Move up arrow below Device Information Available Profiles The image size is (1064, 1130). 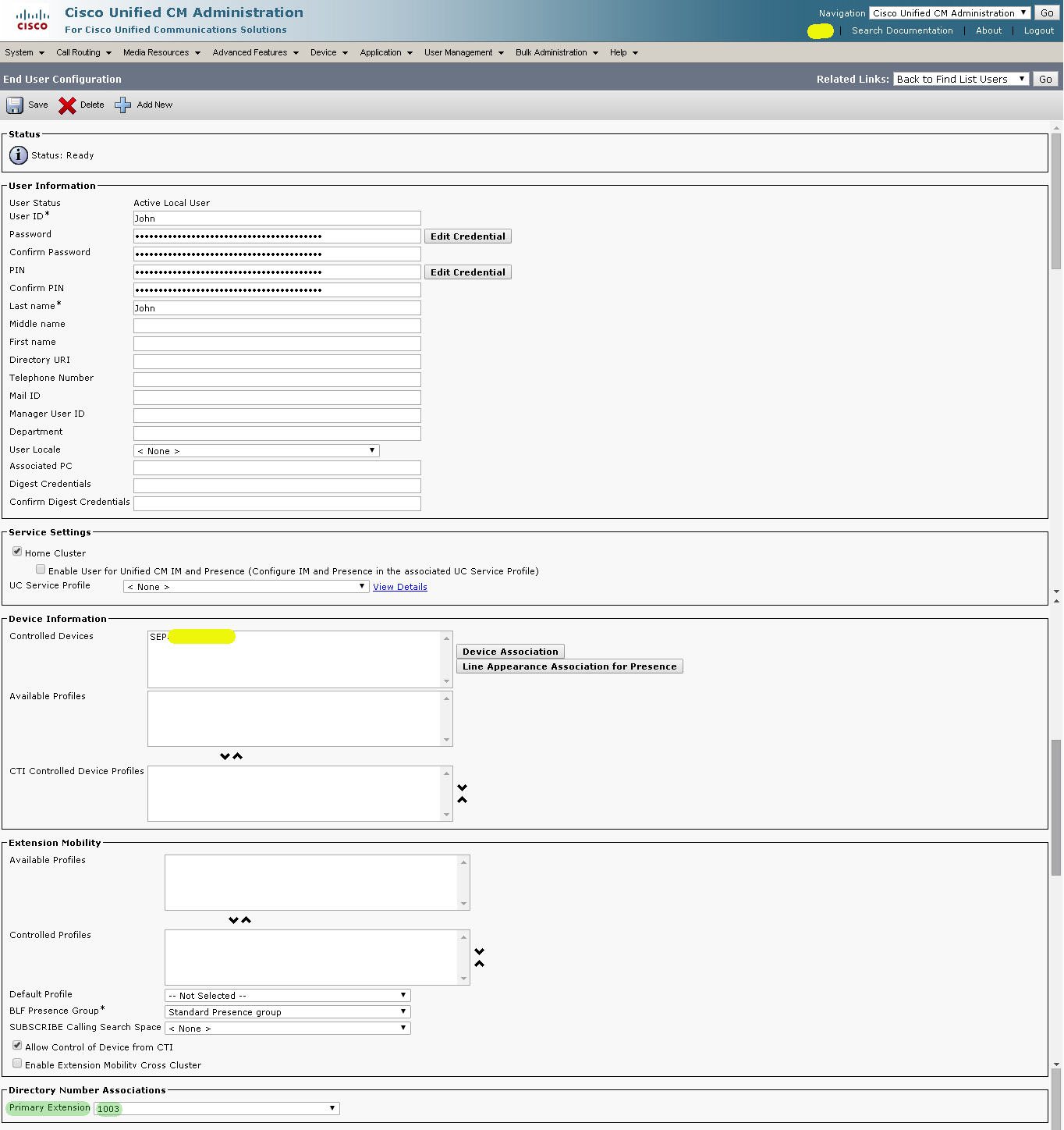click(238, 756)
